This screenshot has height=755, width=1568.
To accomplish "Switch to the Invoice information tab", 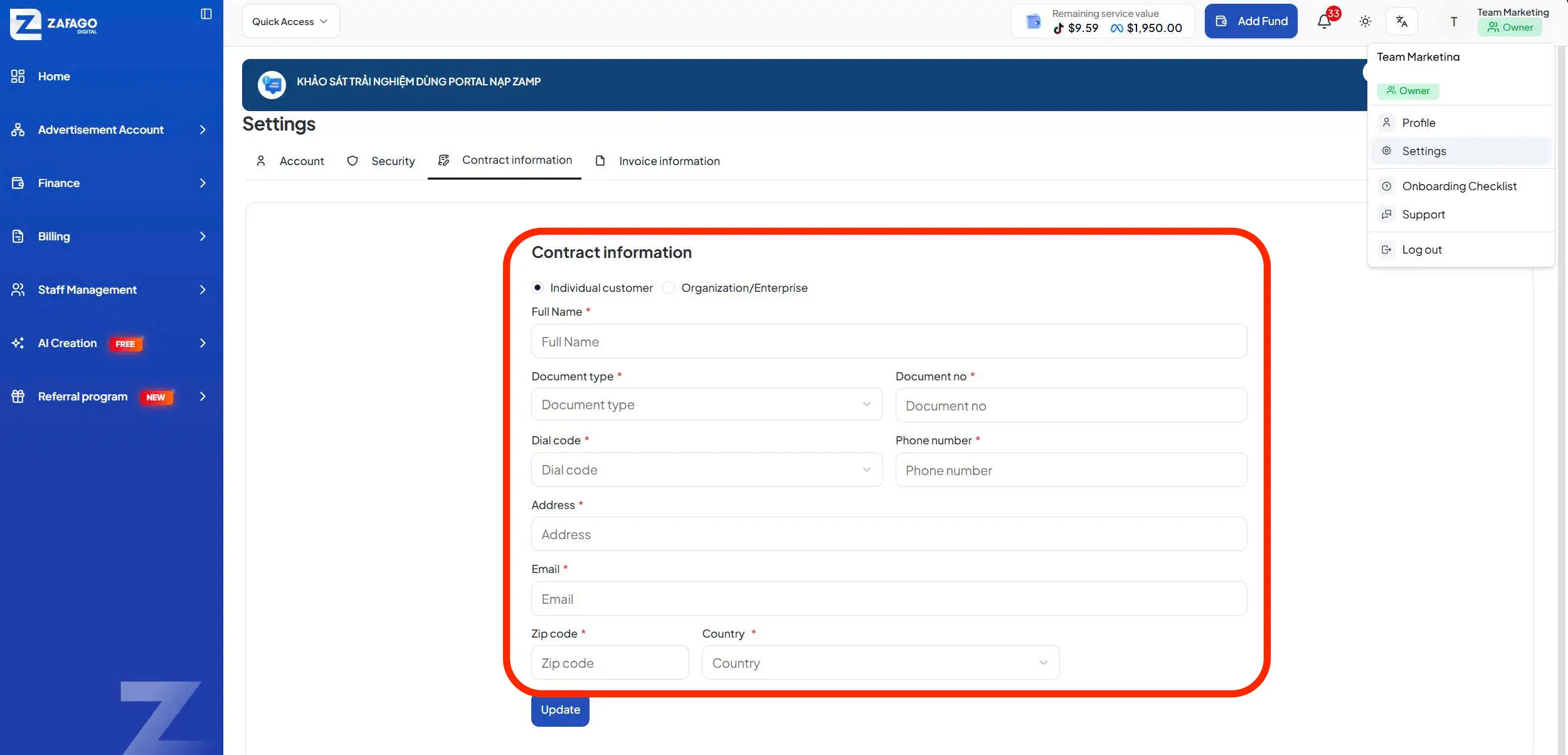I will (x=657, y=161).
